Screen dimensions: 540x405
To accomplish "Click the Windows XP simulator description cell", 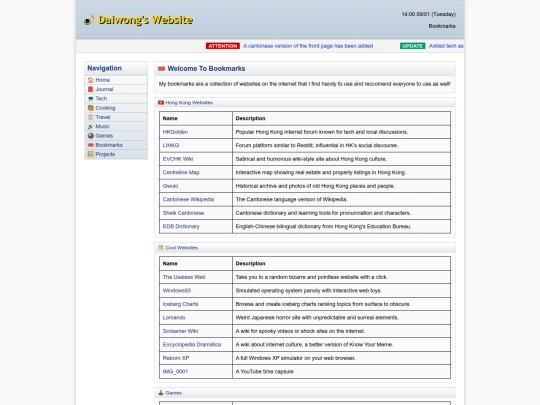I will tap(341, 358).
